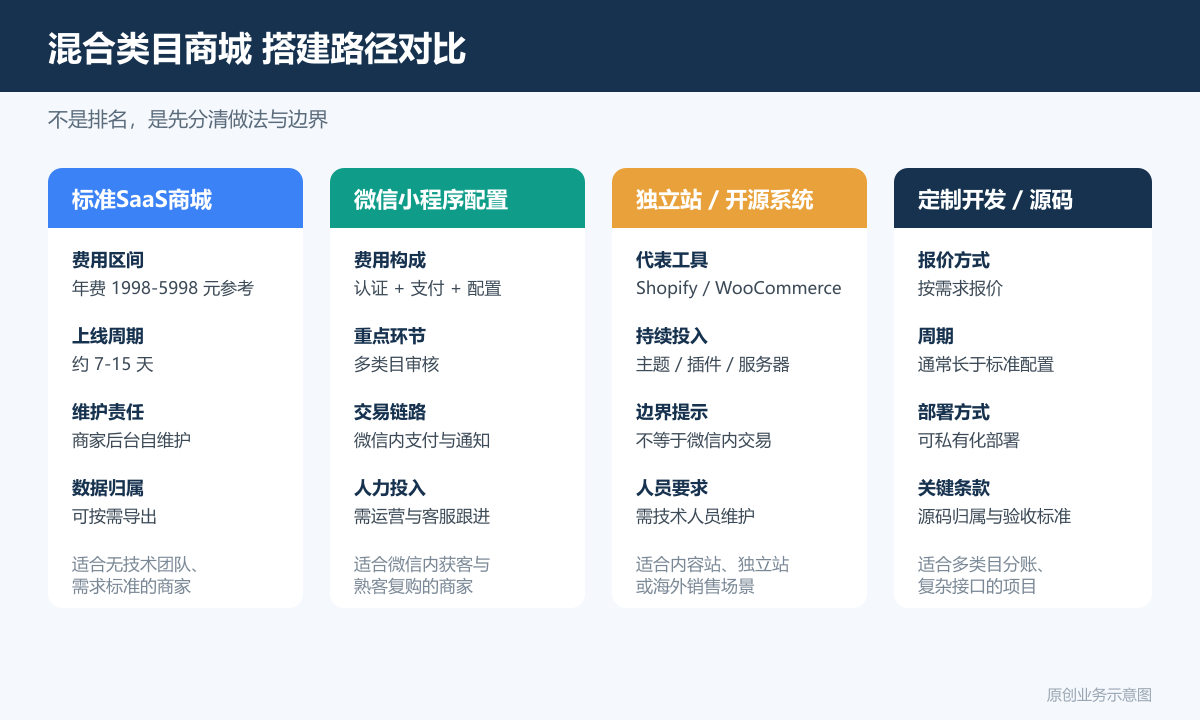Click the 人力投入 label
This screenshot has height=720, width=1200.
(x=390, y=488)
